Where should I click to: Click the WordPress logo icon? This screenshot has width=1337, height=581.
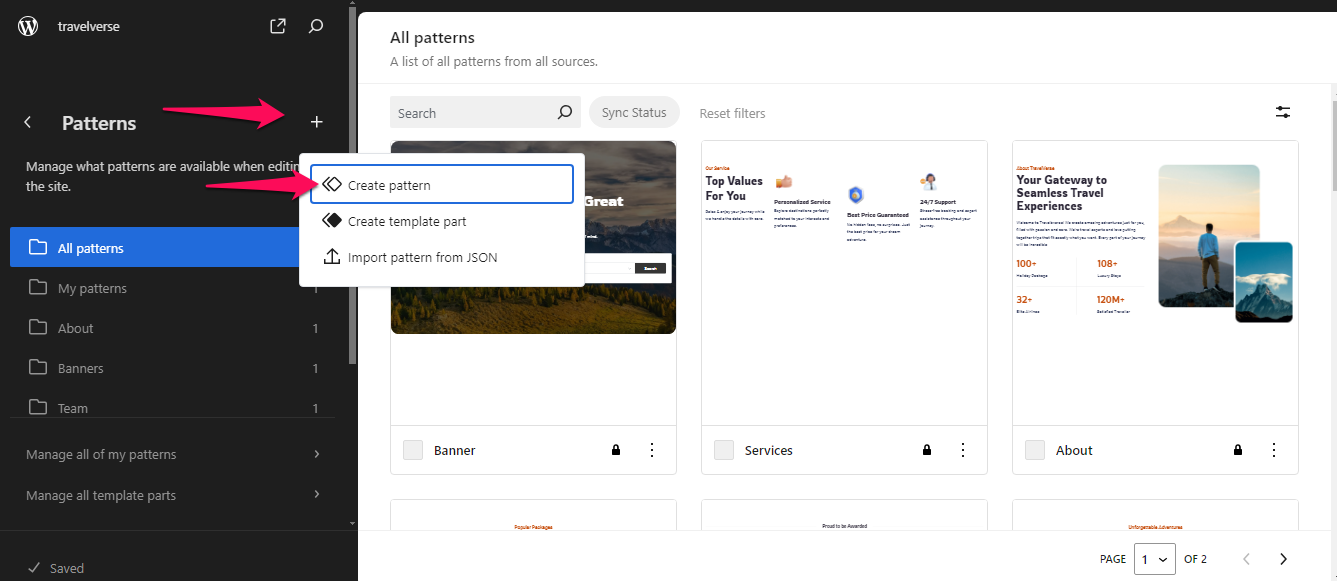[x=27, y=26]
